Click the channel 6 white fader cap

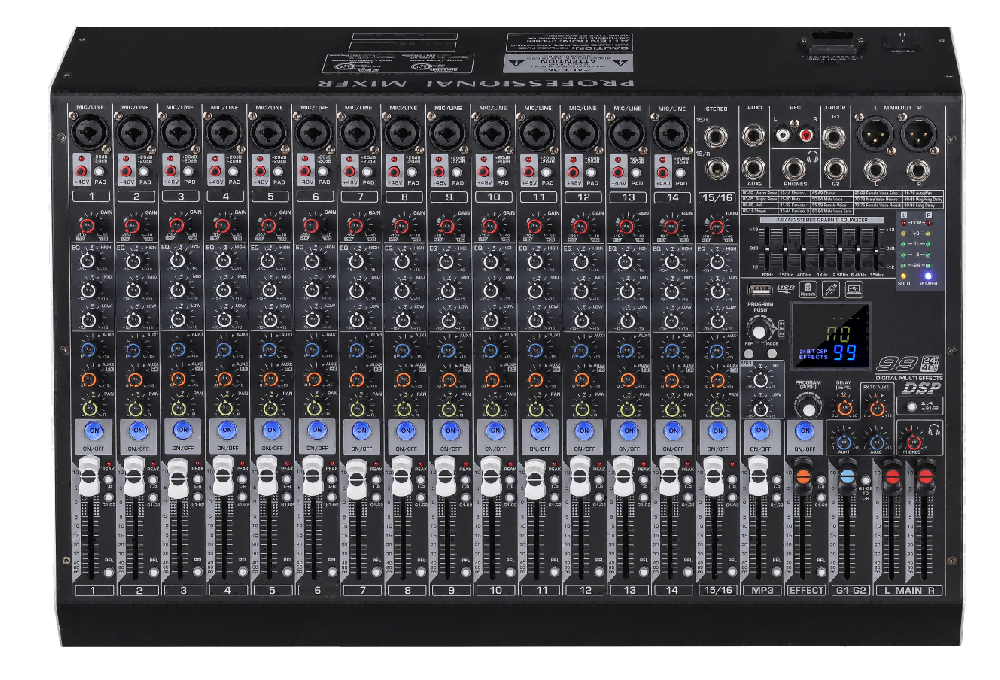click(x=313, y=480)
